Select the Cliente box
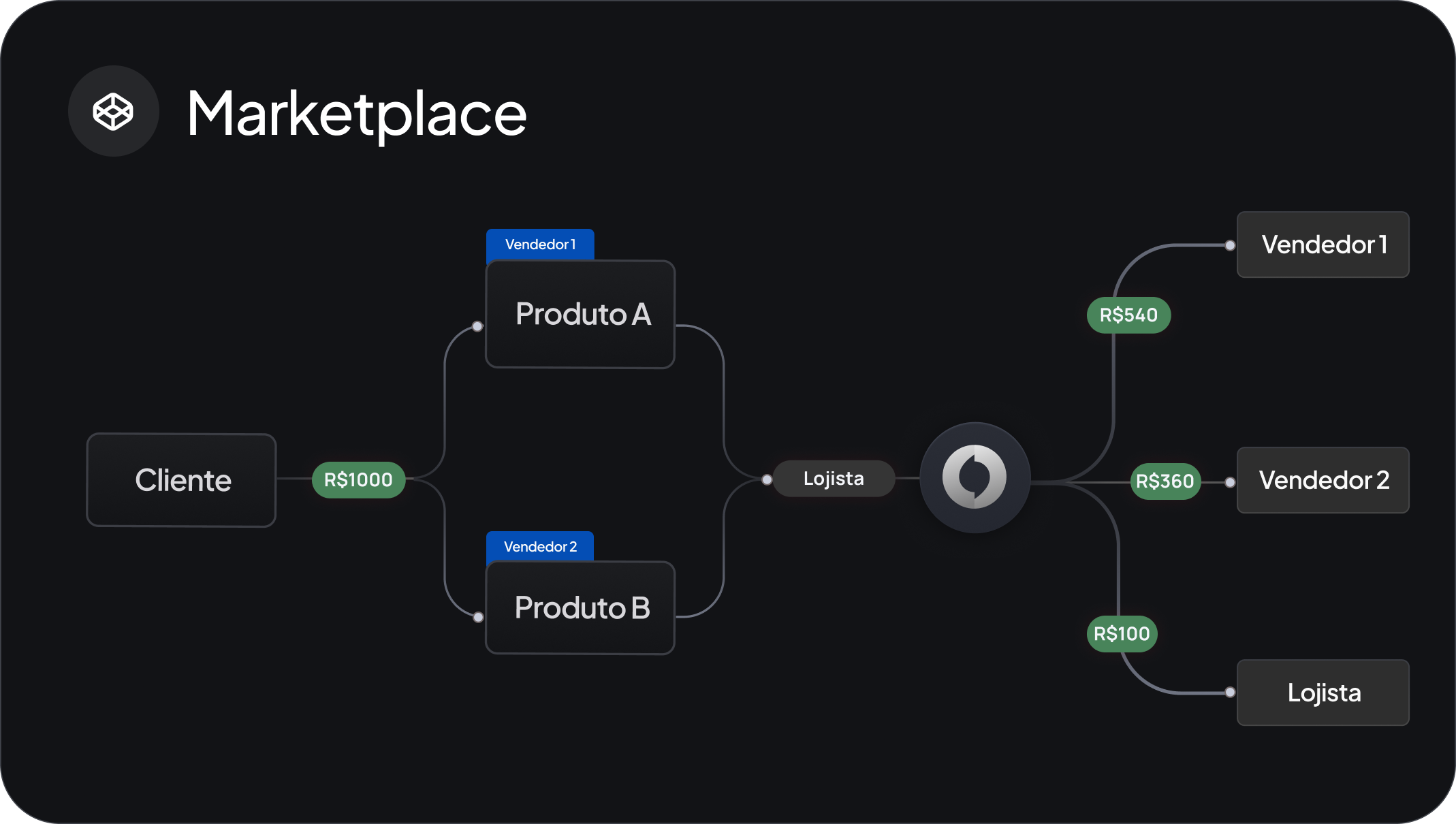 tap(181, 480)
